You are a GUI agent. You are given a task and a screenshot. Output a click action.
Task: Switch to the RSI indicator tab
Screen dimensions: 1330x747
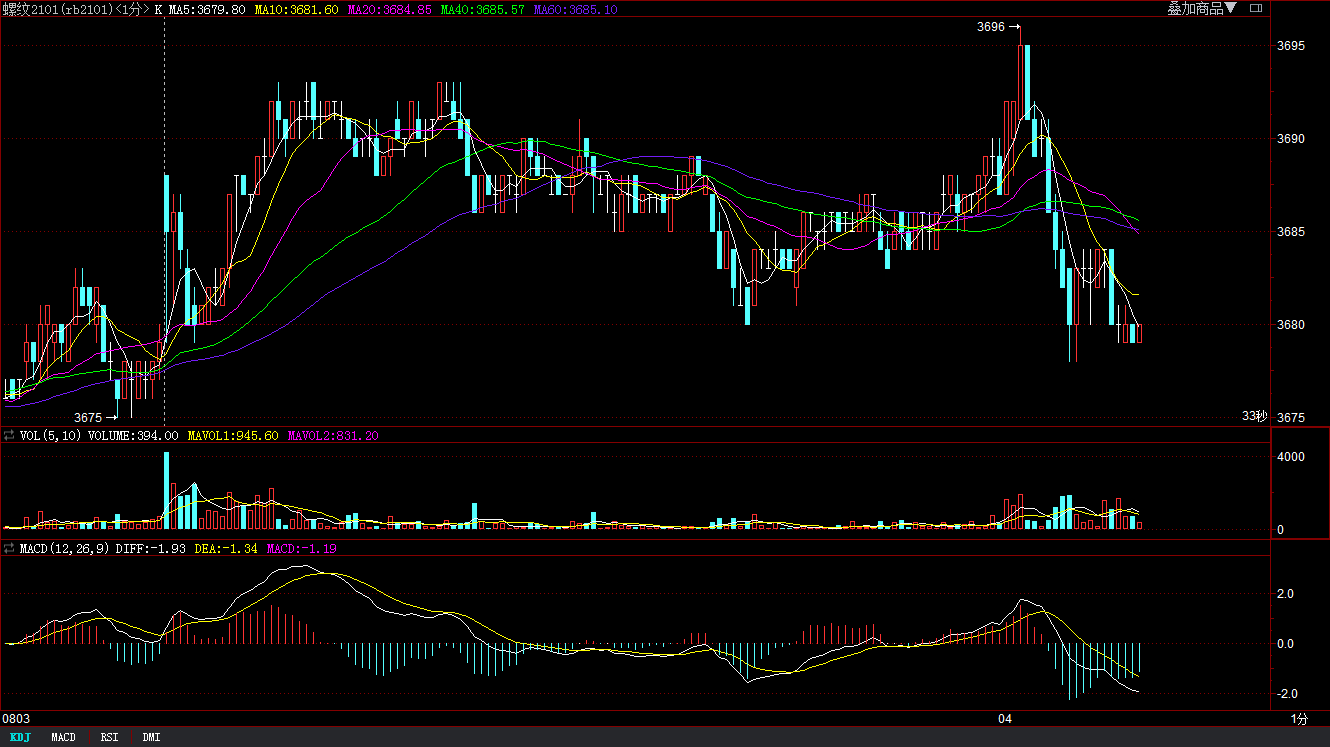[x=109, y=738]
